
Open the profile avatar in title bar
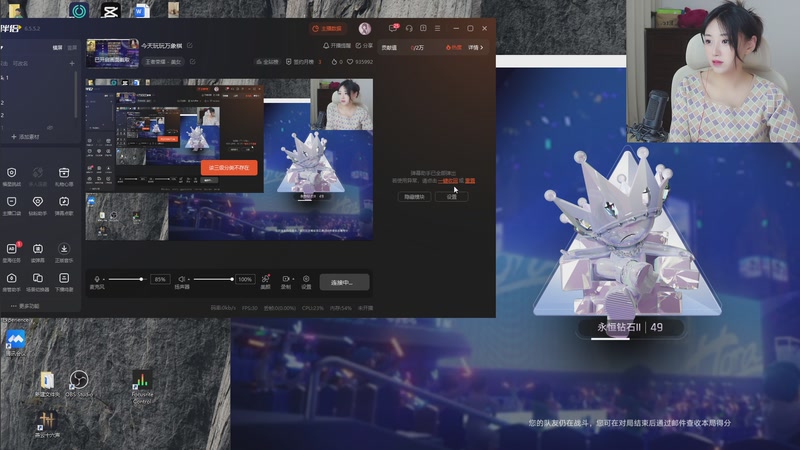point(364,29)
